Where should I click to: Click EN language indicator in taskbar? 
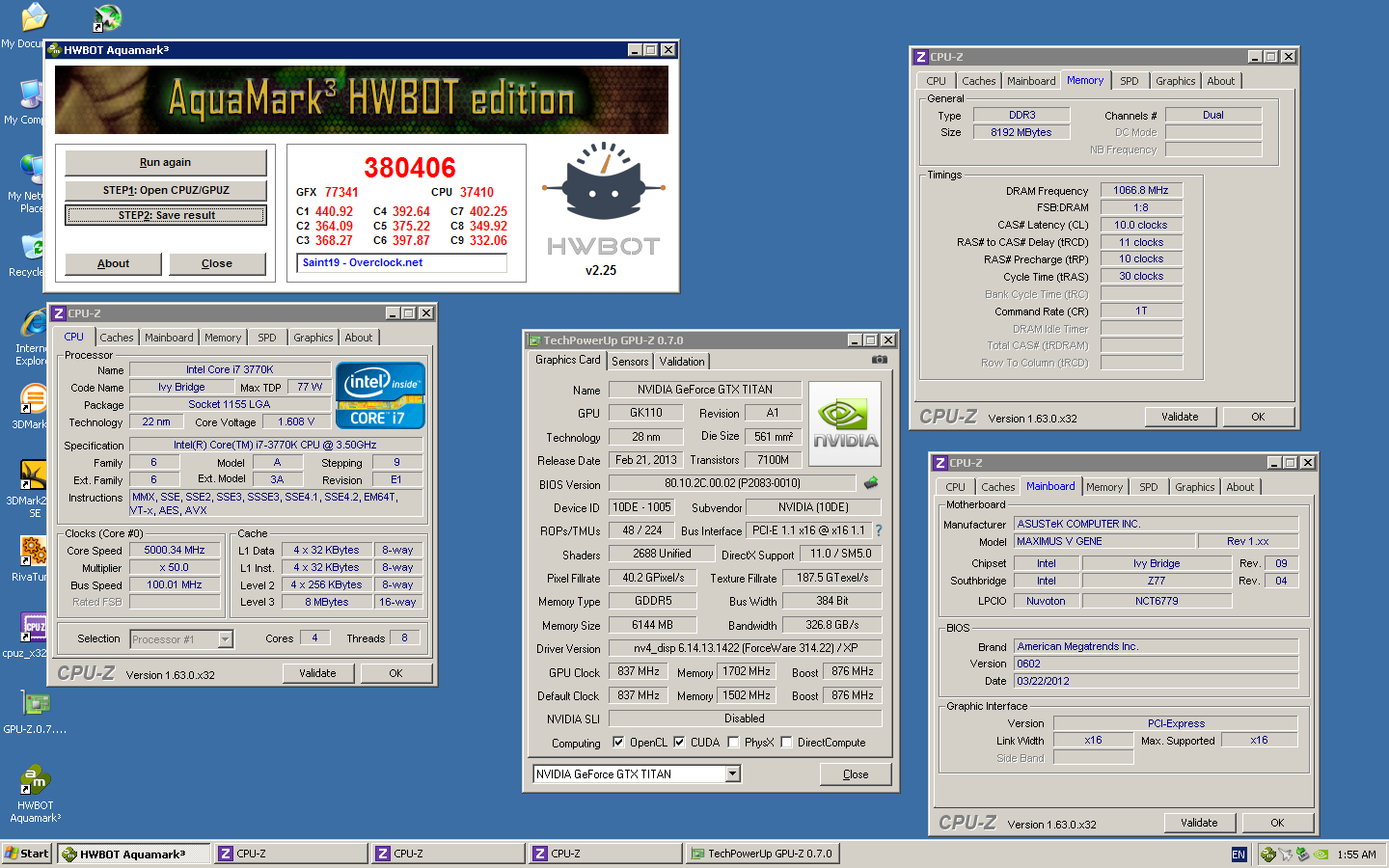1239,854
